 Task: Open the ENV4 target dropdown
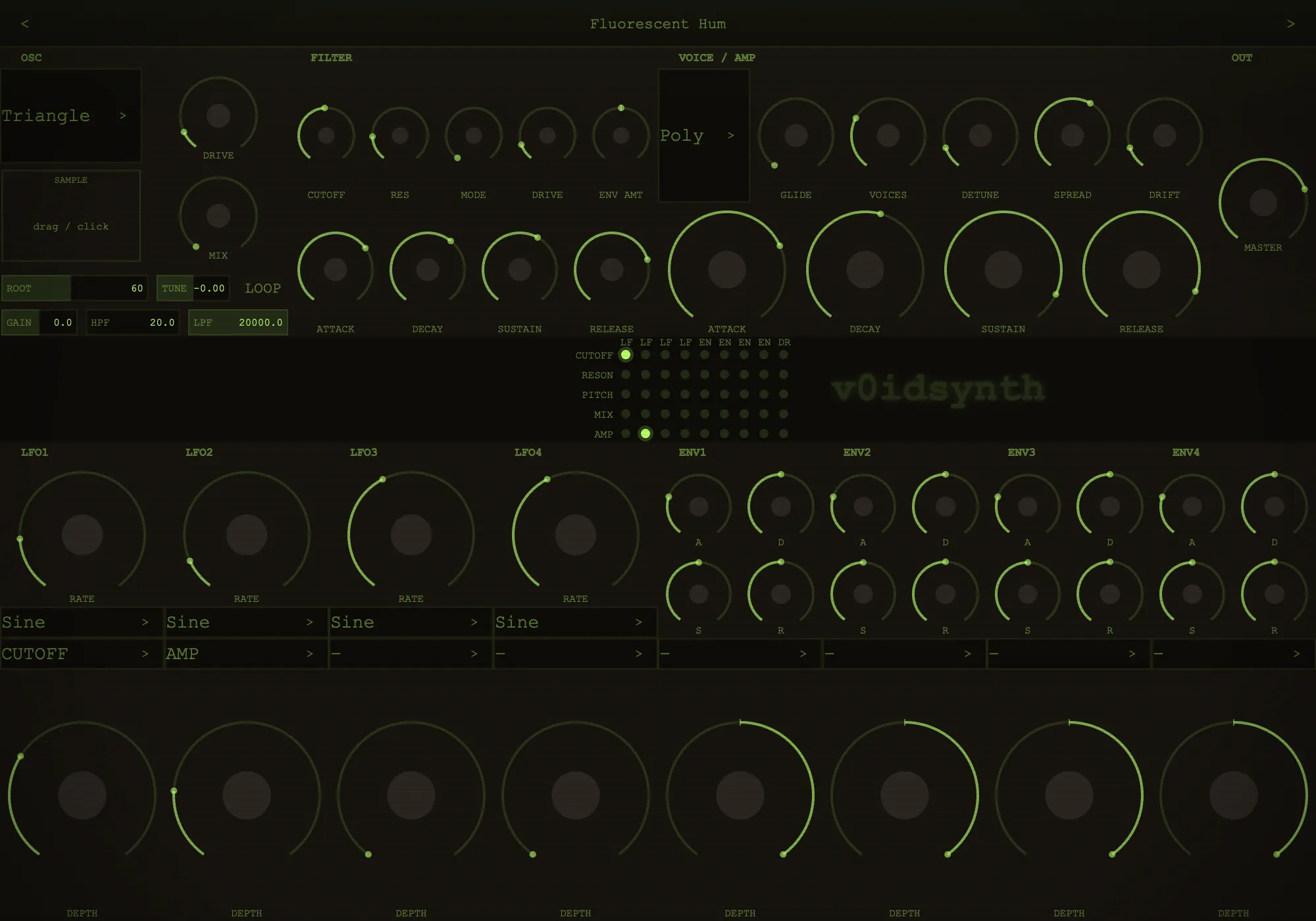click(1233, 654)
